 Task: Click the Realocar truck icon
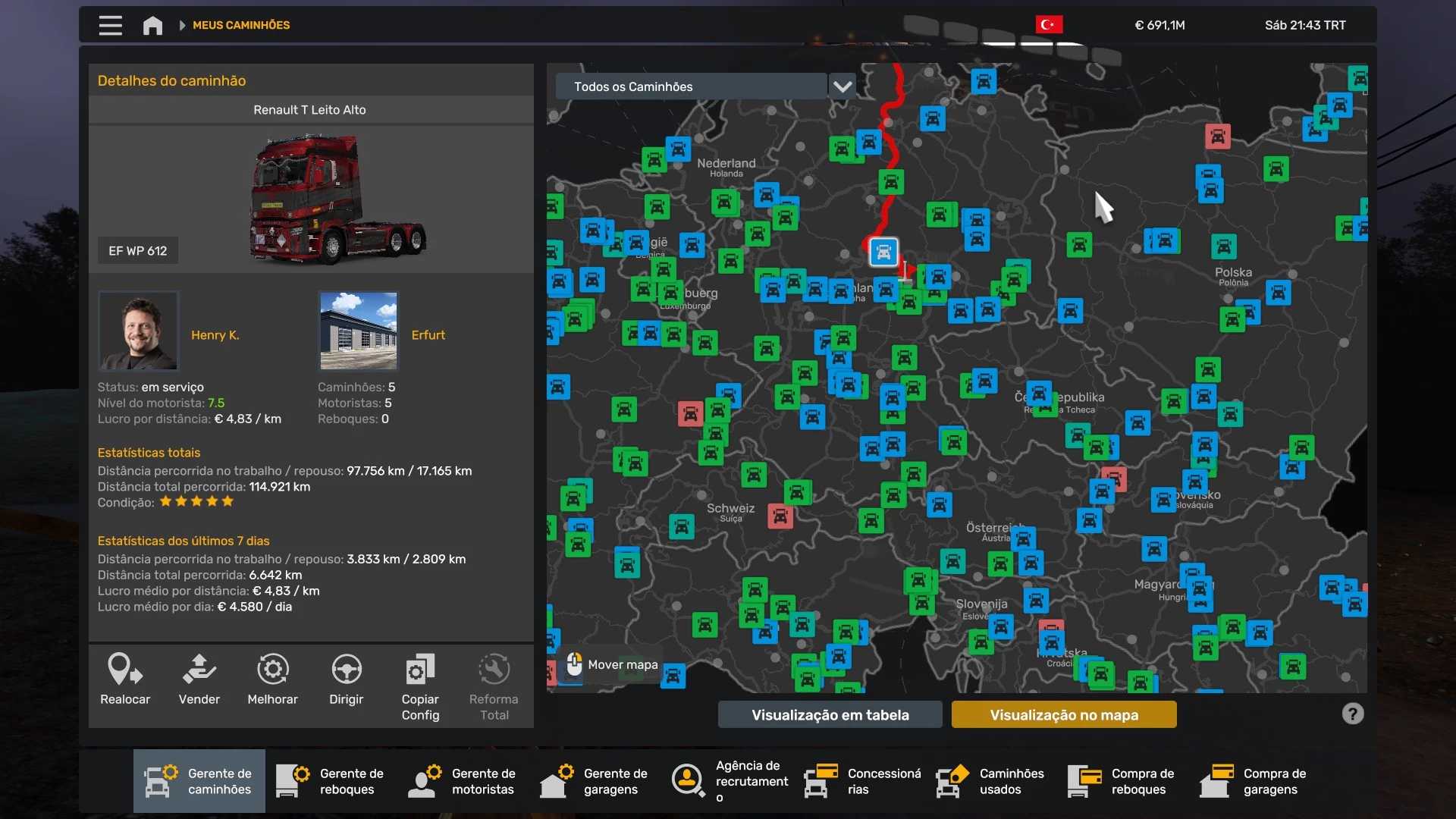tap(125, 670)
